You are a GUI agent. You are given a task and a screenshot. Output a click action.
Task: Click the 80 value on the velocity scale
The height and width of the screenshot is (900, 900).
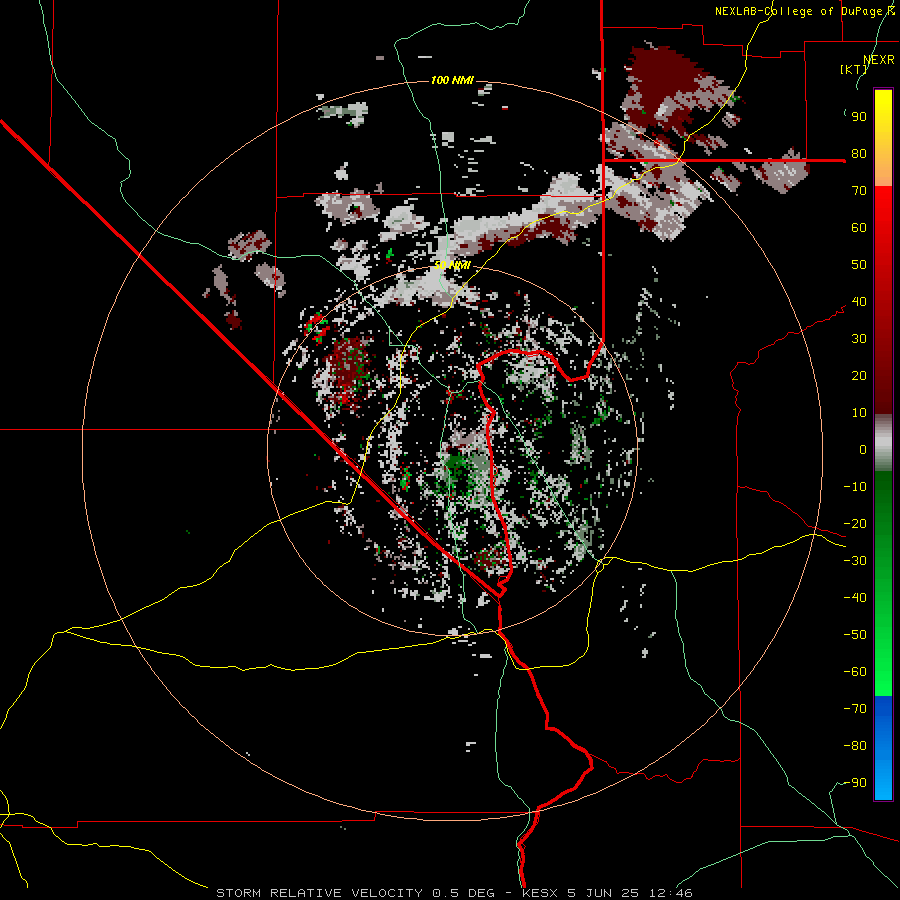tap(859, 154)
